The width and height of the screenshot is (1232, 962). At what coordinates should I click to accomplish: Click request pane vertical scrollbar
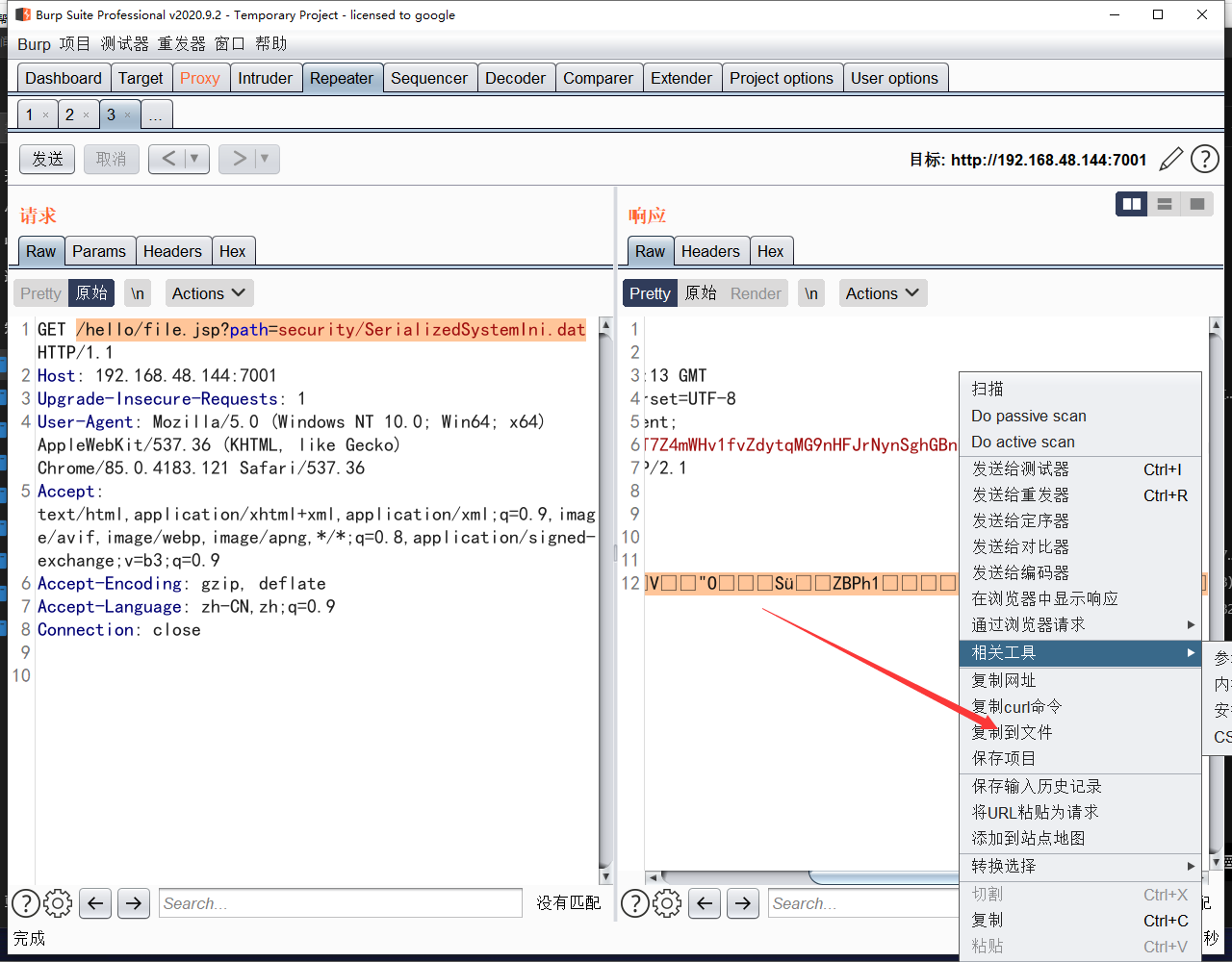pyautogui.click(x=605, y=601)
